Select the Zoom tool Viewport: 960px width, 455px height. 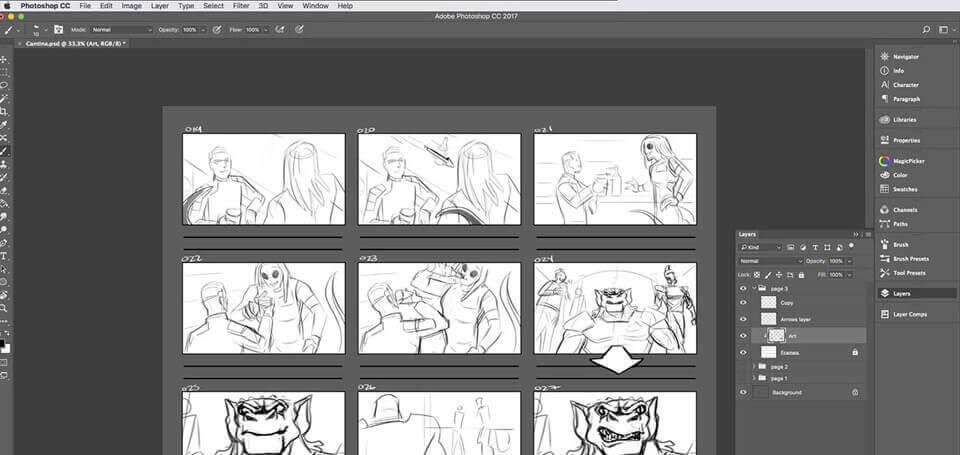[4, 307]
